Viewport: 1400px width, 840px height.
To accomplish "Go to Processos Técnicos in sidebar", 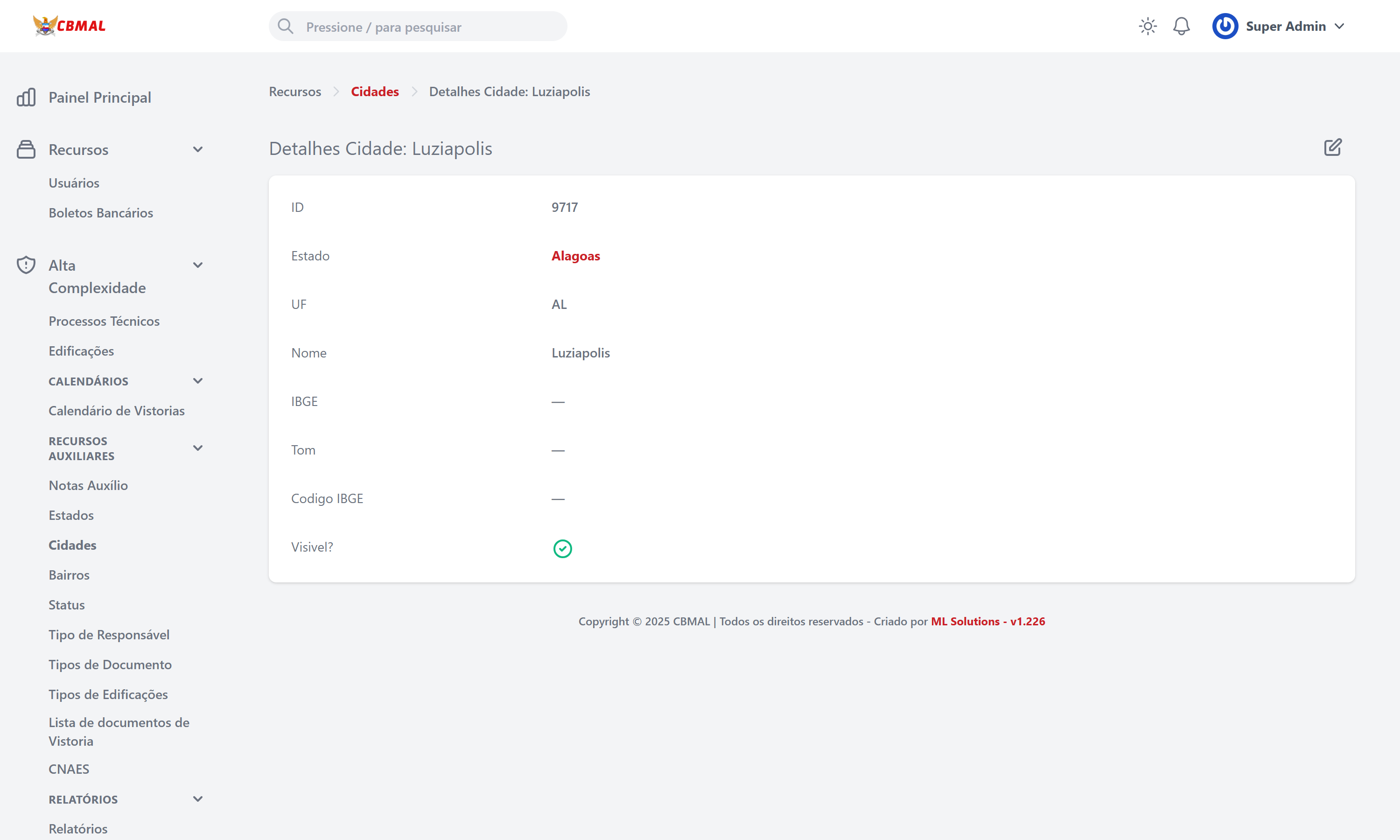I will coord(104,321).
